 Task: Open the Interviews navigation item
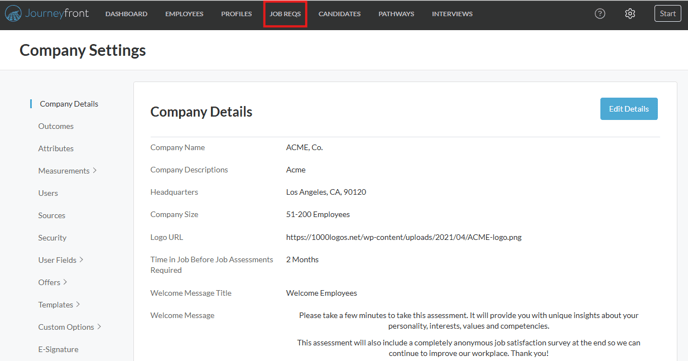pyautogui.click(x=452, y=14)
